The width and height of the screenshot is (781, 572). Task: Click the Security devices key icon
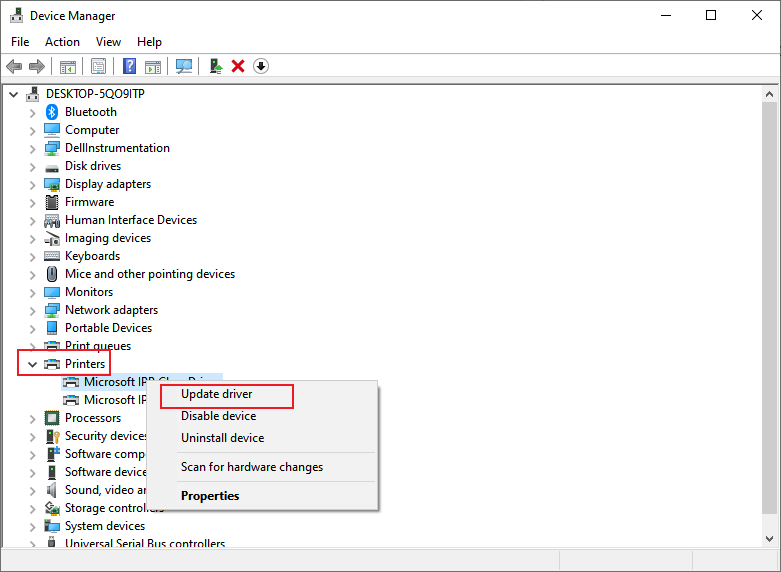click(x=52, y=436)
